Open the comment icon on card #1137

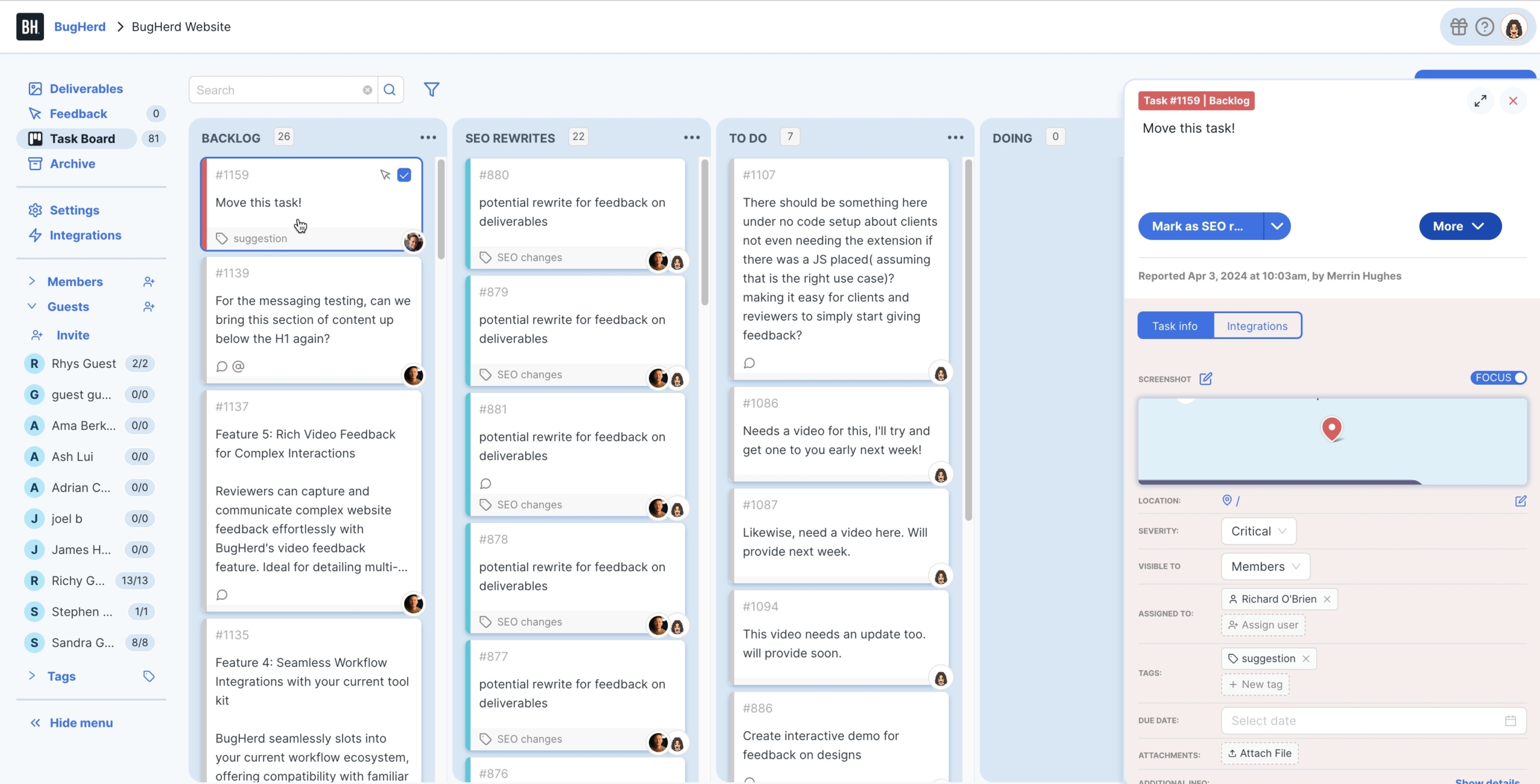pos(221,595)
